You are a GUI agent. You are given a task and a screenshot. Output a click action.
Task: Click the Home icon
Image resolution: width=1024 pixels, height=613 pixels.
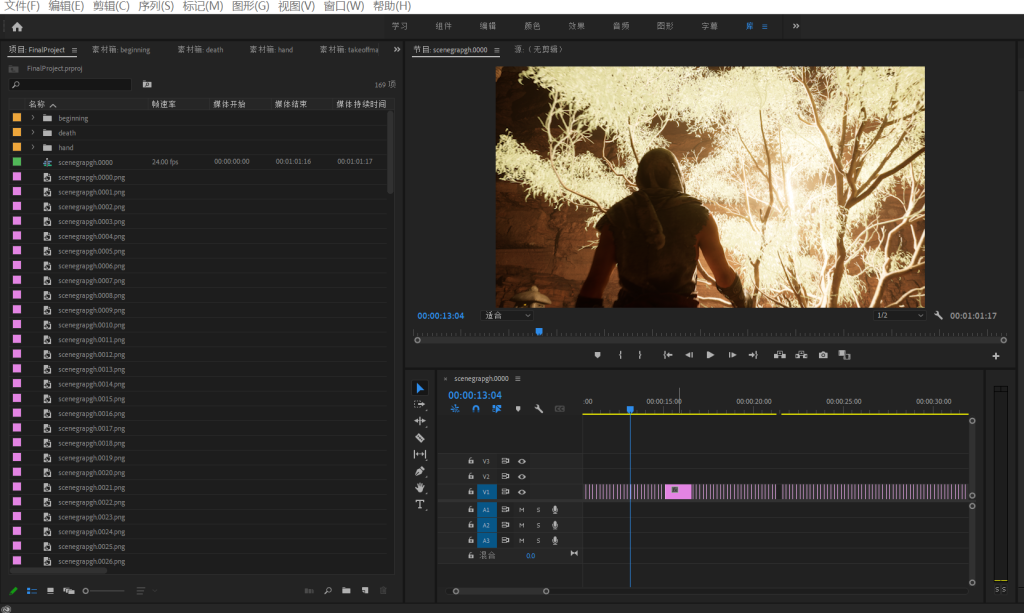[17, 27]
